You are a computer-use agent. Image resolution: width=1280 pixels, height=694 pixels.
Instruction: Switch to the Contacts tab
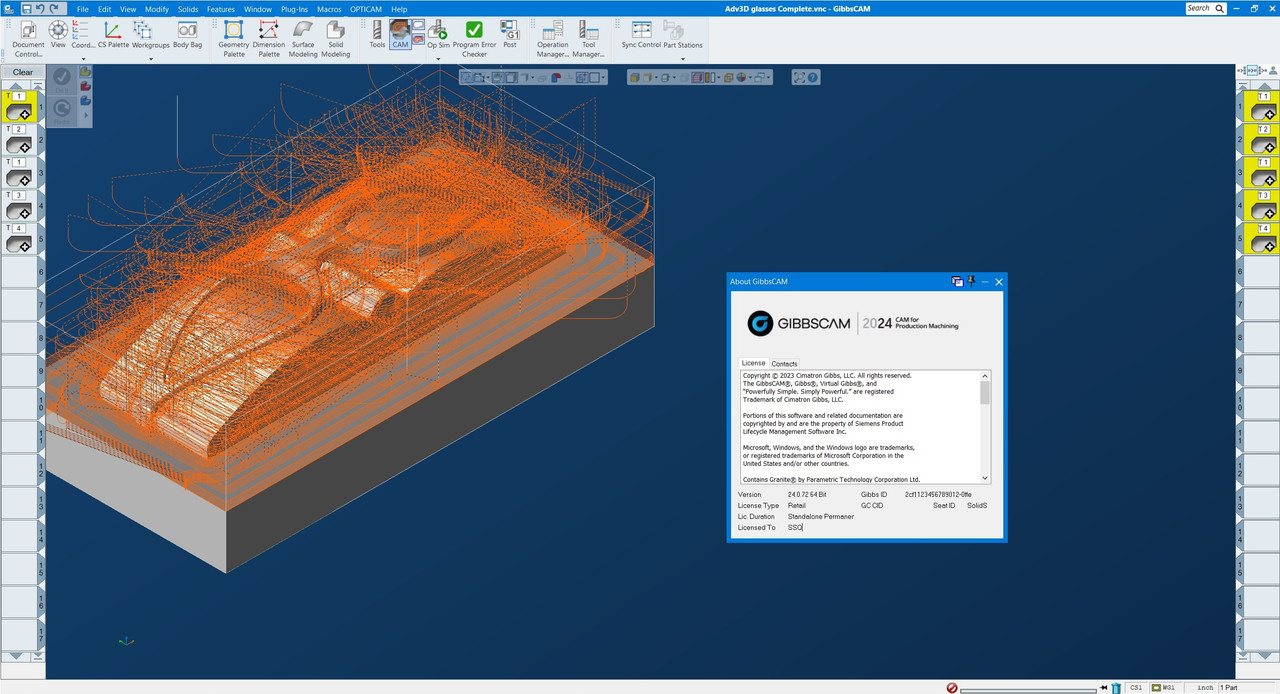click(784, 364)
